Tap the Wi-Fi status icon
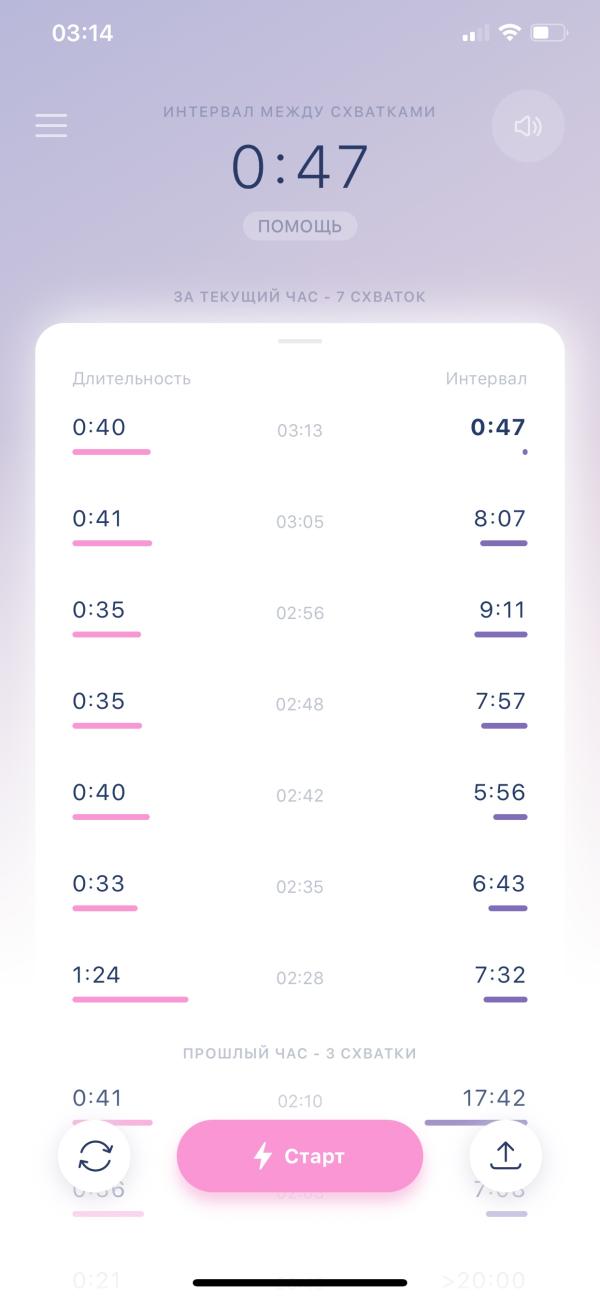The height and width of the screenshot is (1298, 600). click(510, 33)
